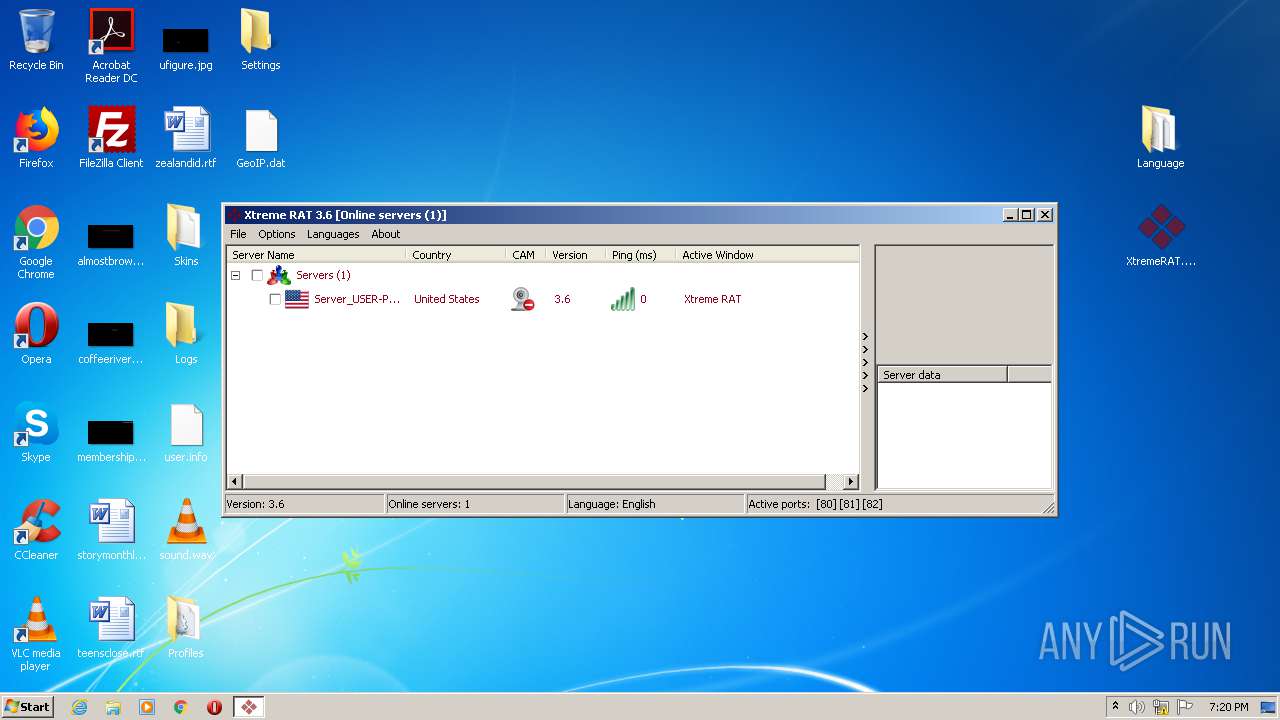Click the green ping signal bars icon
Viewport: 1280px width, 720px height.
pos(622,299)
